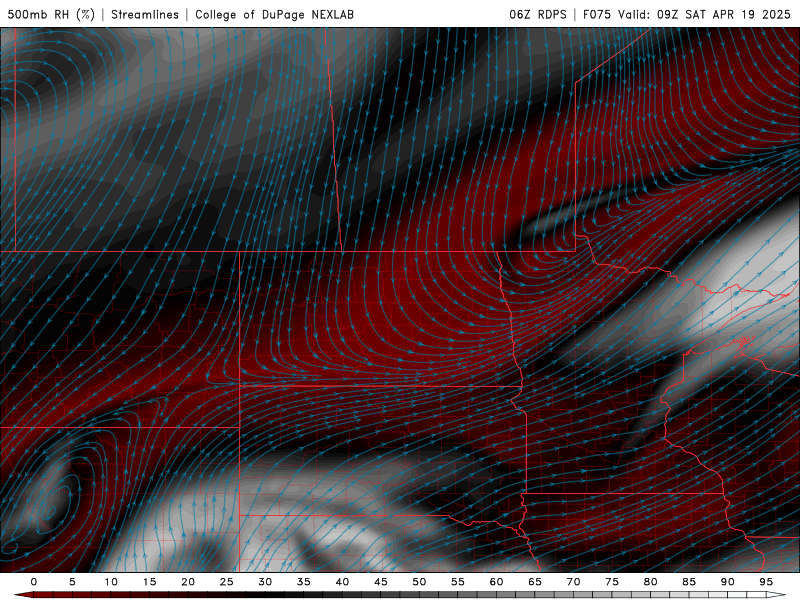Click the '35' colorbar tick label
This screenshot has width=800, height=600.
click(x=304, y=582)
